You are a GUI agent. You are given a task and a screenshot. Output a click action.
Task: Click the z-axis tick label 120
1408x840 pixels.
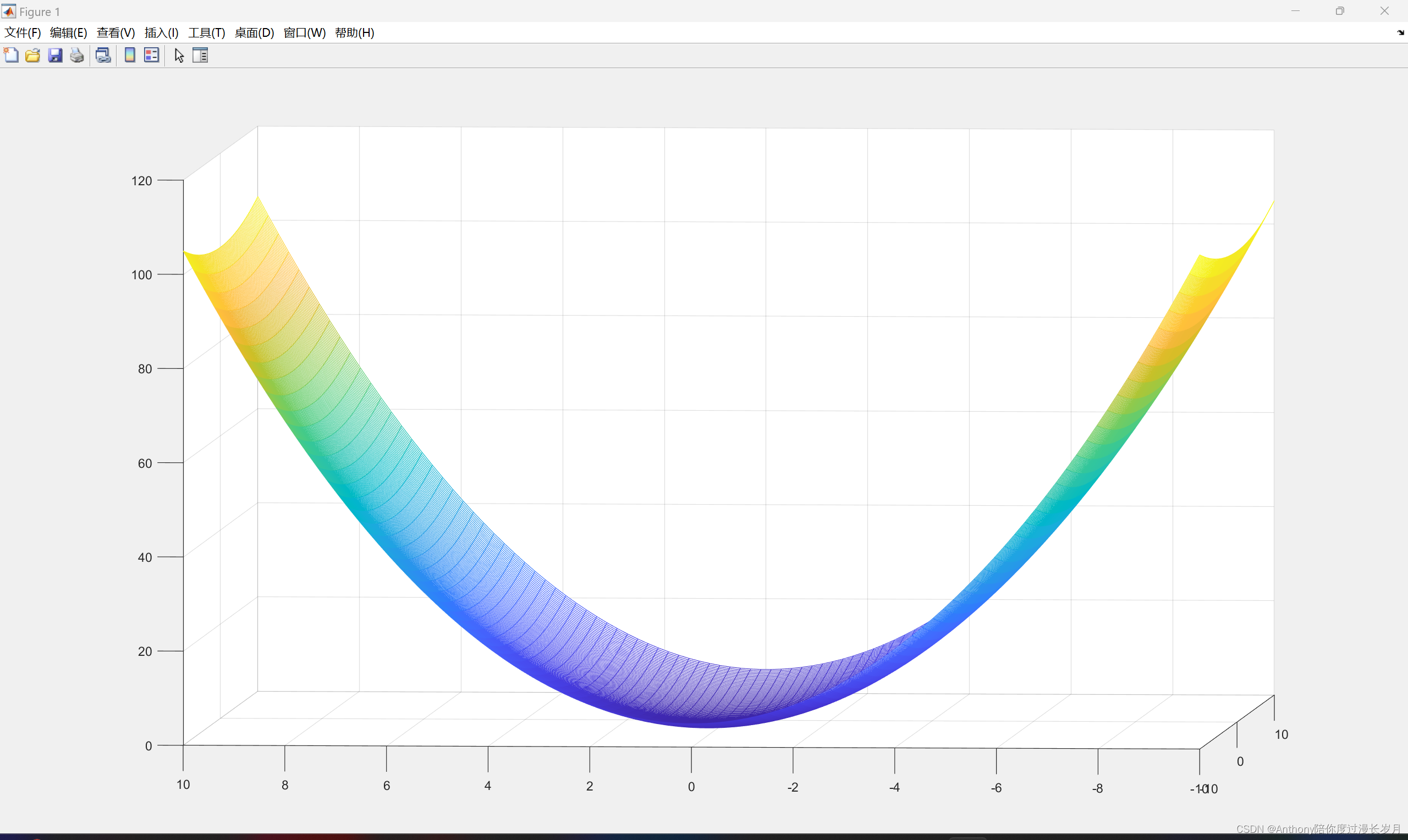click(141, 181)
